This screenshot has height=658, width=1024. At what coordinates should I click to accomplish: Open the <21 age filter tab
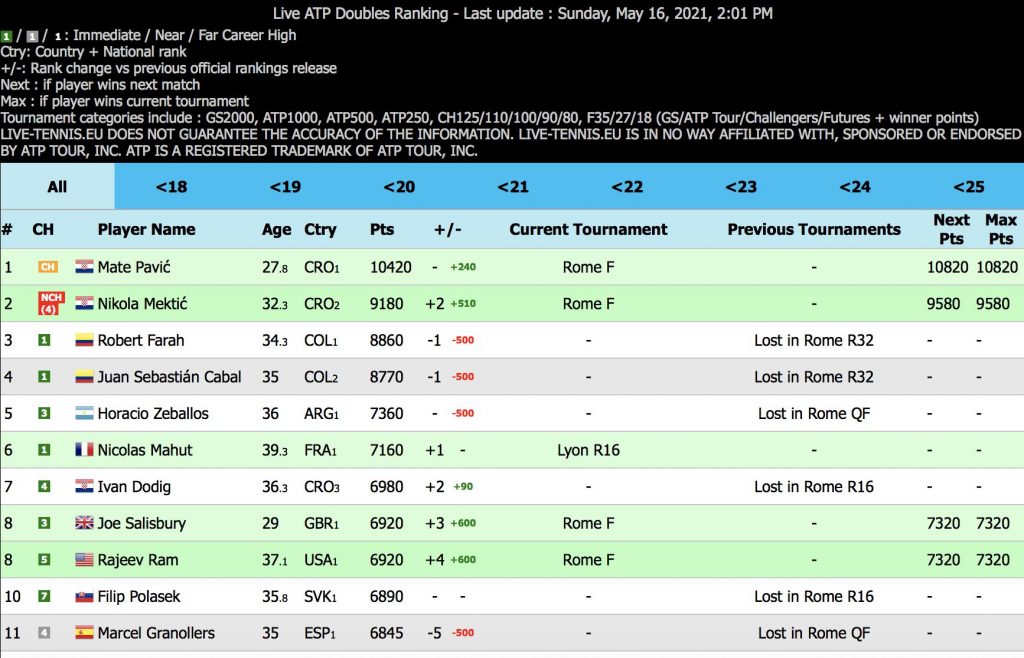click(513, 187)
